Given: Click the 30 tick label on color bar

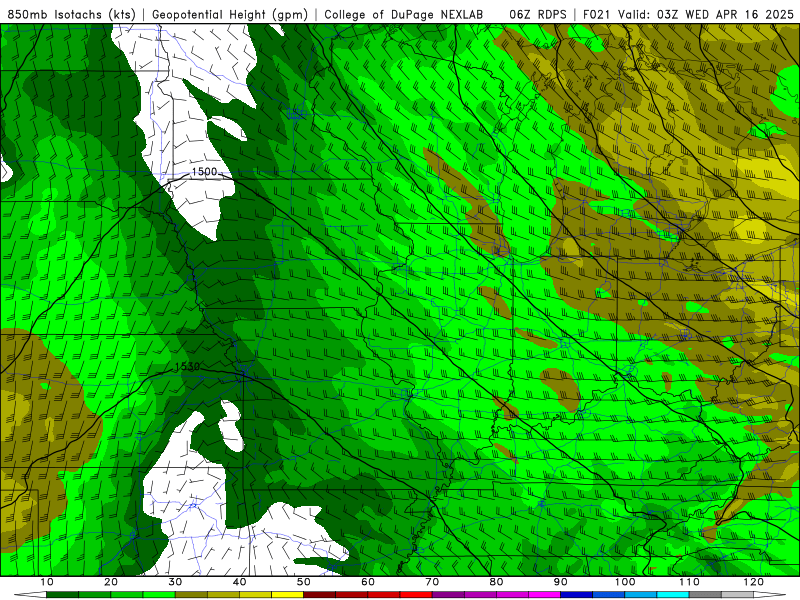Looking at the screenshot, I should click(x=175, y=582).
